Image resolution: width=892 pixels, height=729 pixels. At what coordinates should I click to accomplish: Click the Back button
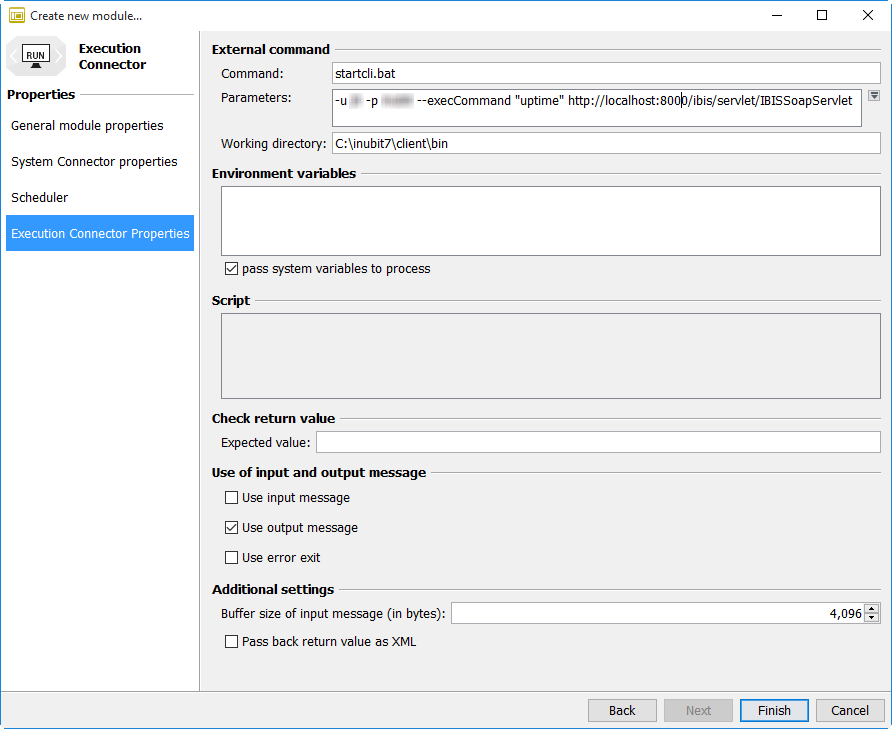pyautogui.click(x=622, y=710)
